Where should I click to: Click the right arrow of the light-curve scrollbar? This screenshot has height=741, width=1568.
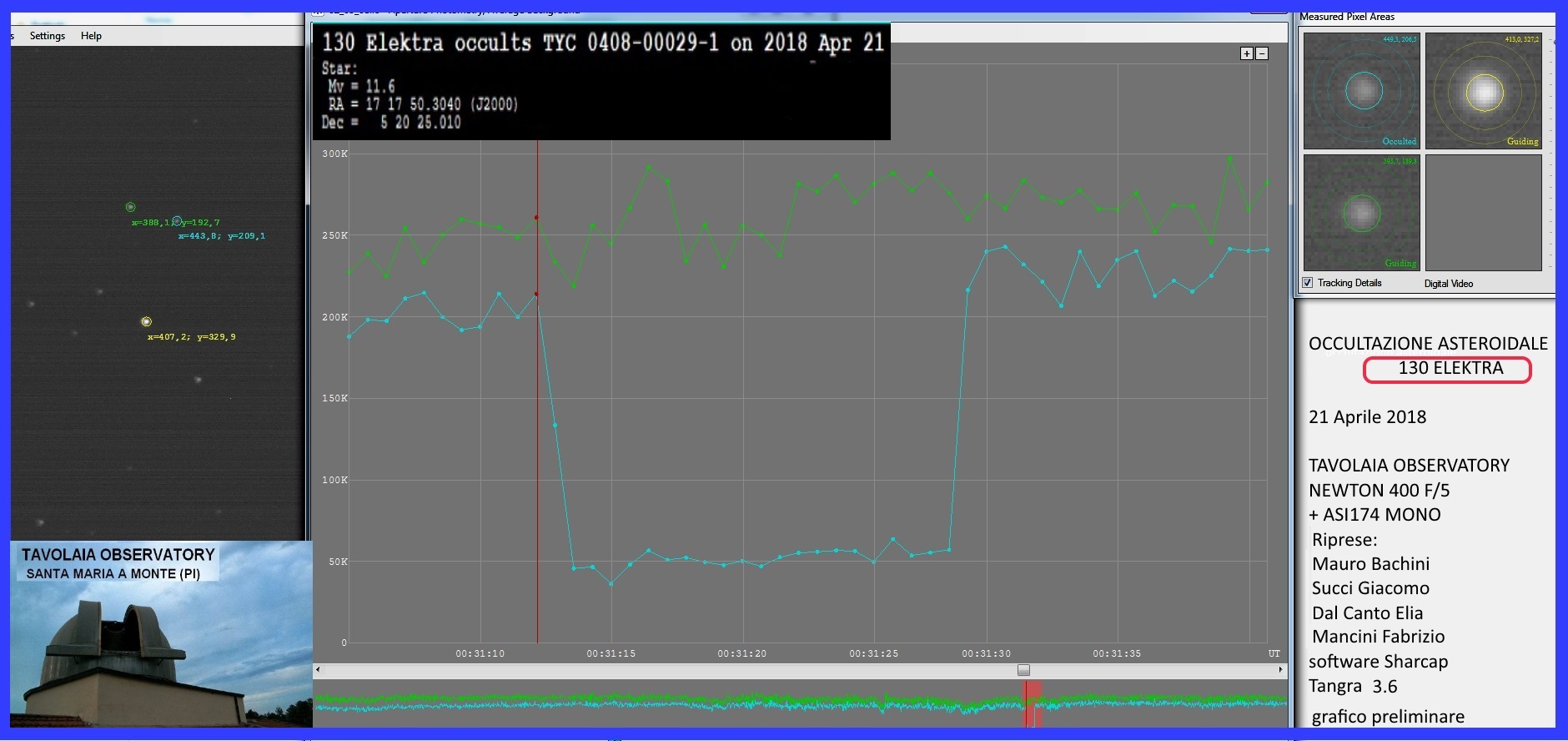pos(1280,669)
